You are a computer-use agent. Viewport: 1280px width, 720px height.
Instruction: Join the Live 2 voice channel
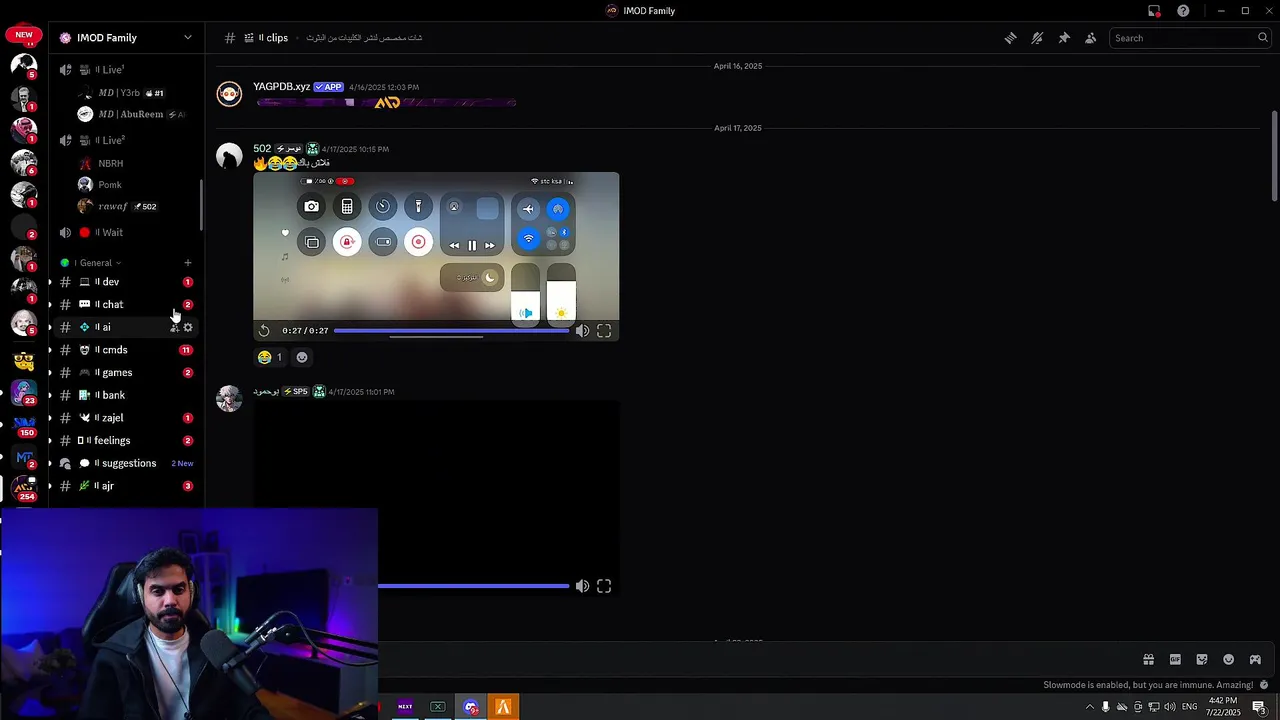click(125, 140)
